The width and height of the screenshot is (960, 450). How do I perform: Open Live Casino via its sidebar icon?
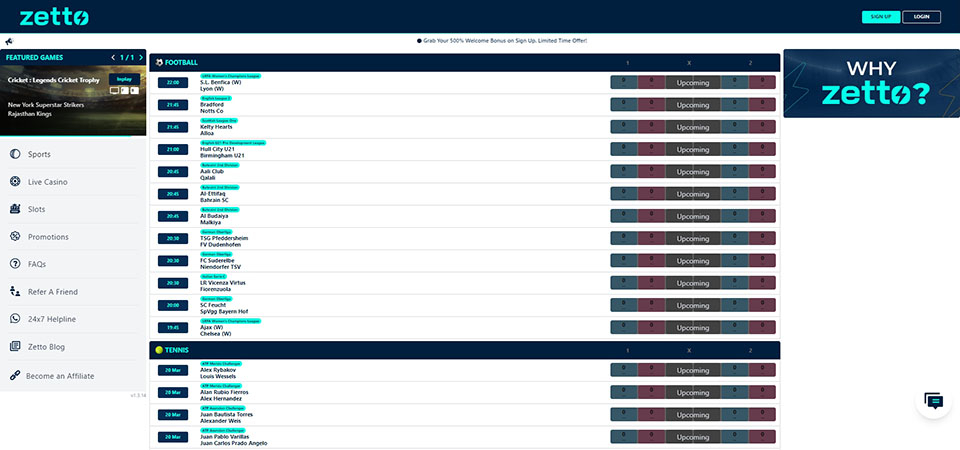(x=15, y=182)
